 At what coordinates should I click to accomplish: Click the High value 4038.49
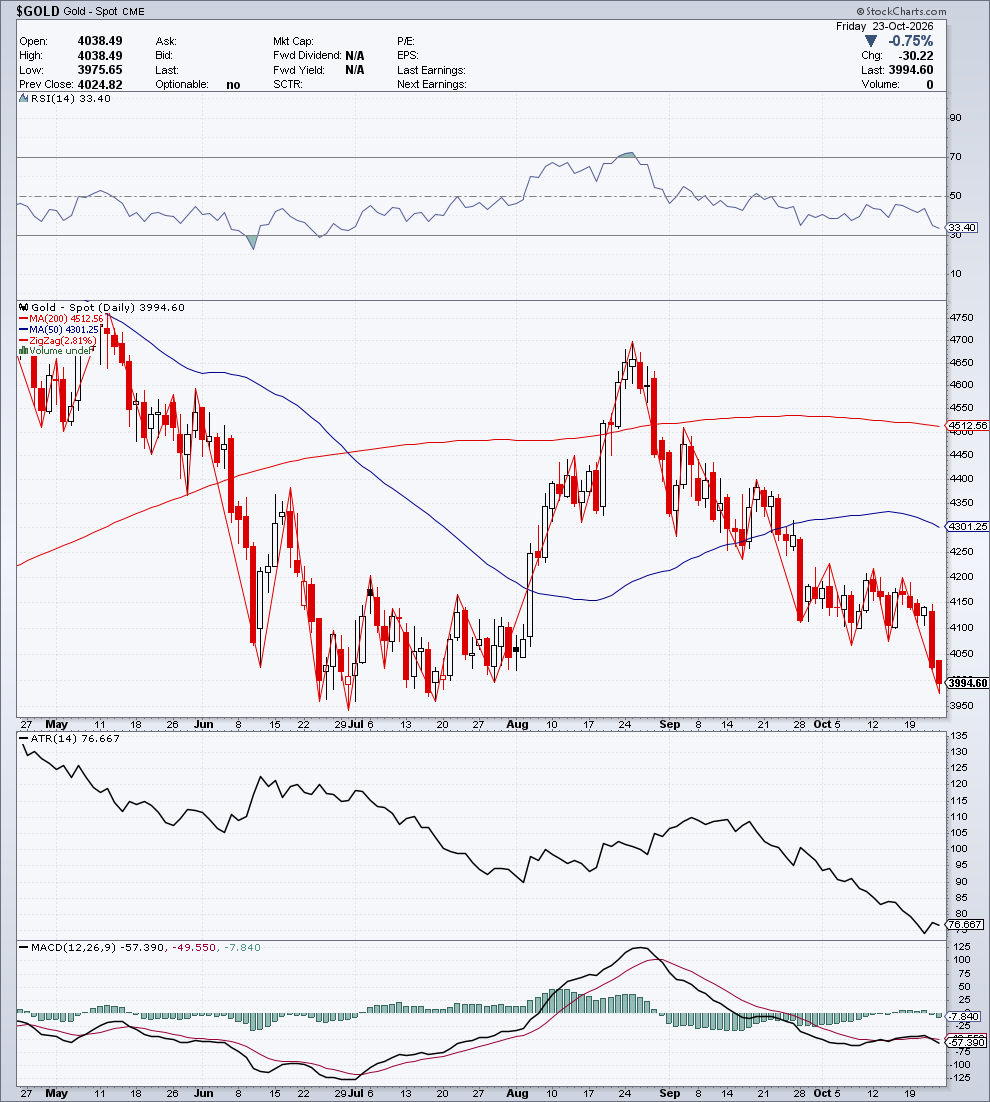coord(100,56)
